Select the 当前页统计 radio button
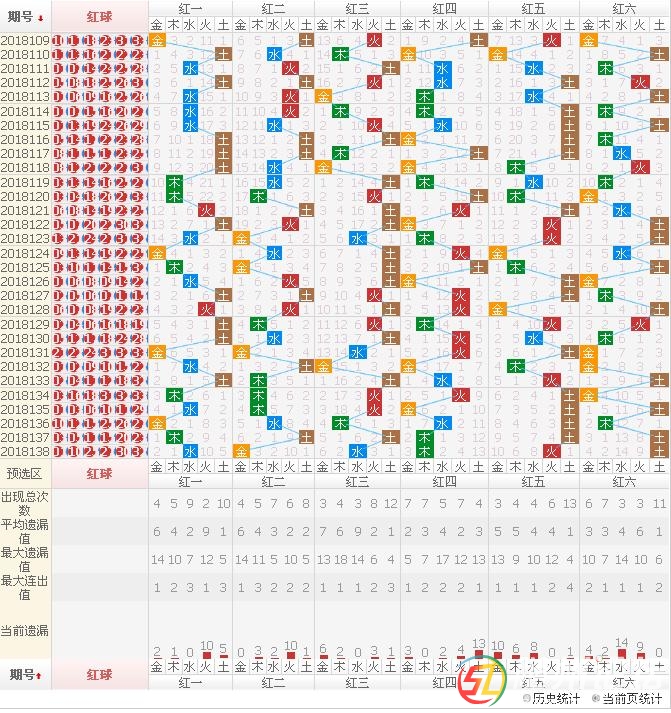Image resolution: width=671 pixels, height=713 pixels. coord(596,698)
